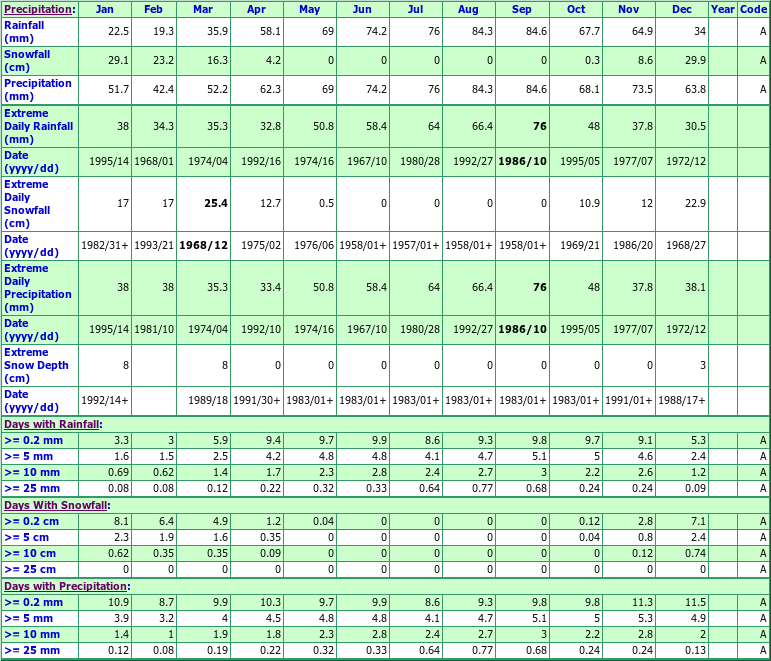Select the >= 10 cm snowfall row label
771x661 pixels.
point(30,553)
